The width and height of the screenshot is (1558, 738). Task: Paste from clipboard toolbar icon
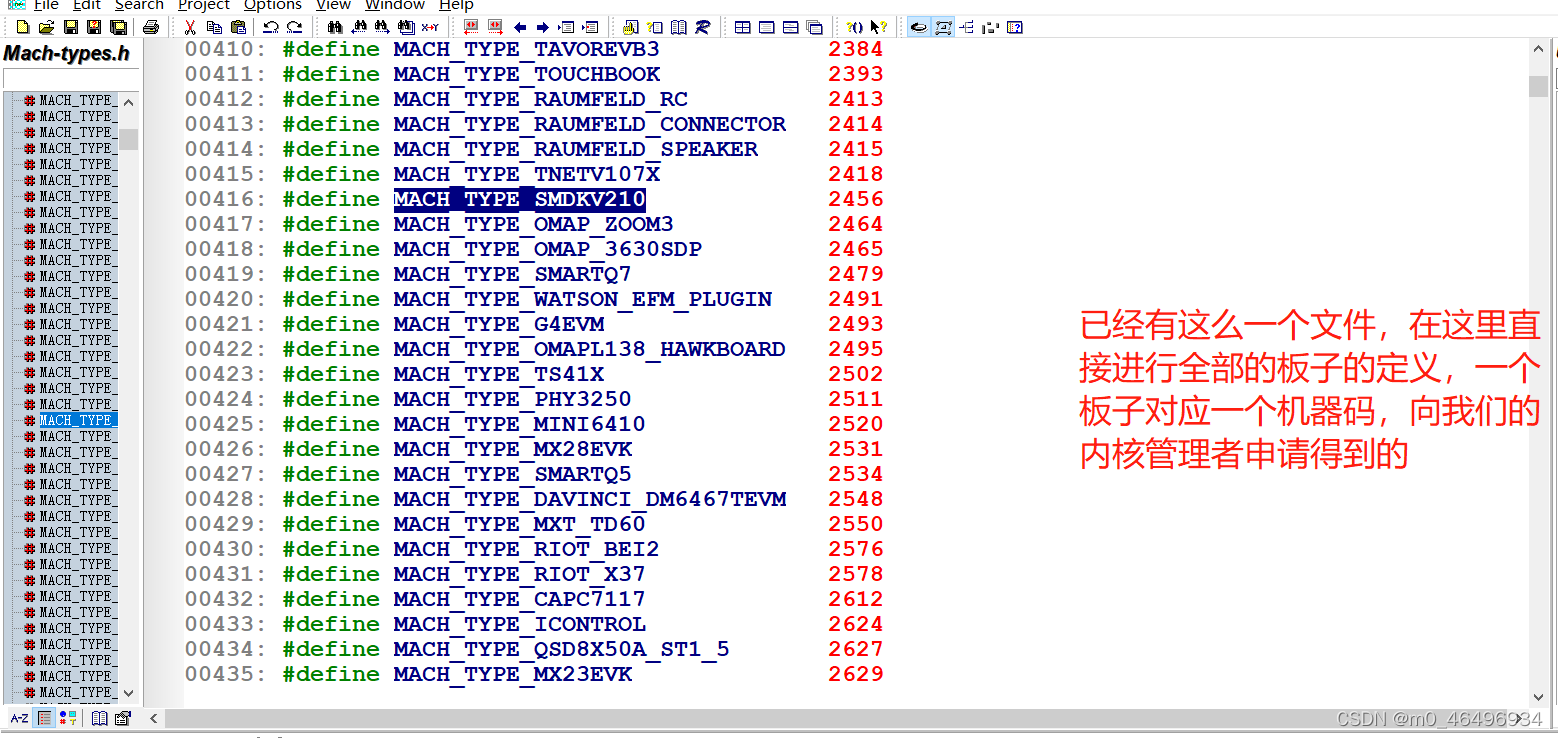point(237,27)
